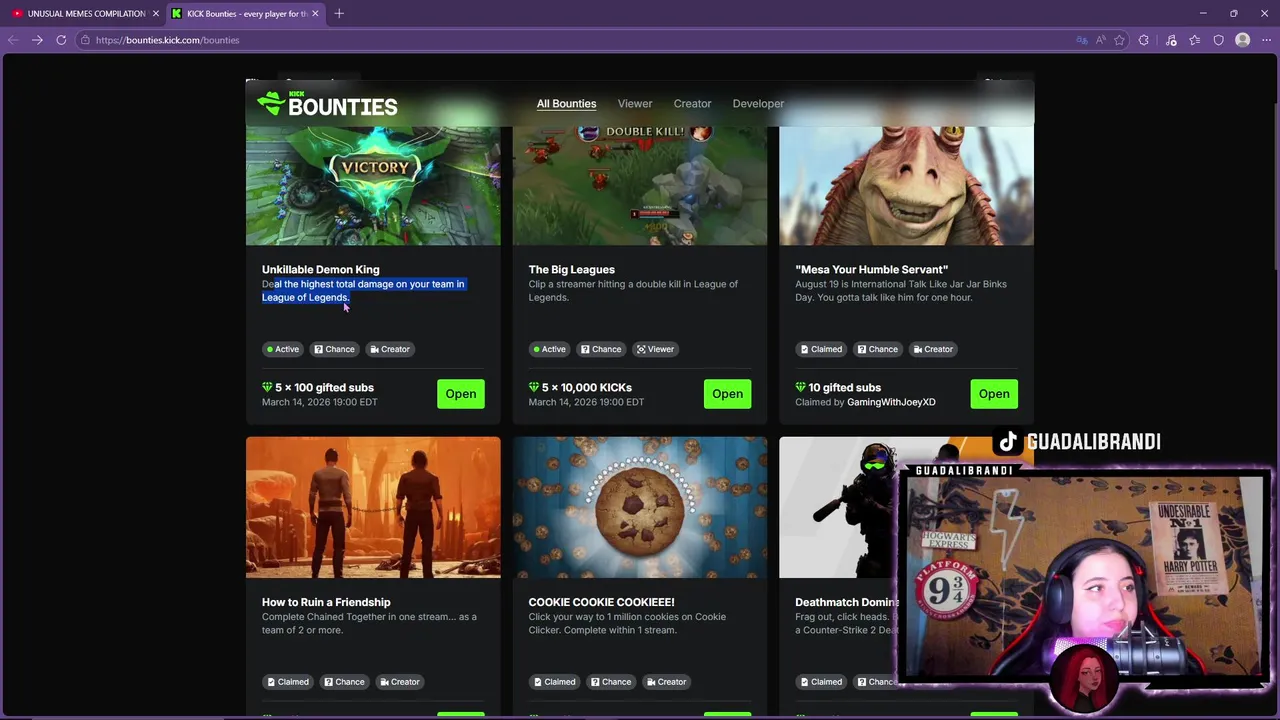Click the media control music icon
Viewport: 1280px width, 720px height.
(1171, 40)
